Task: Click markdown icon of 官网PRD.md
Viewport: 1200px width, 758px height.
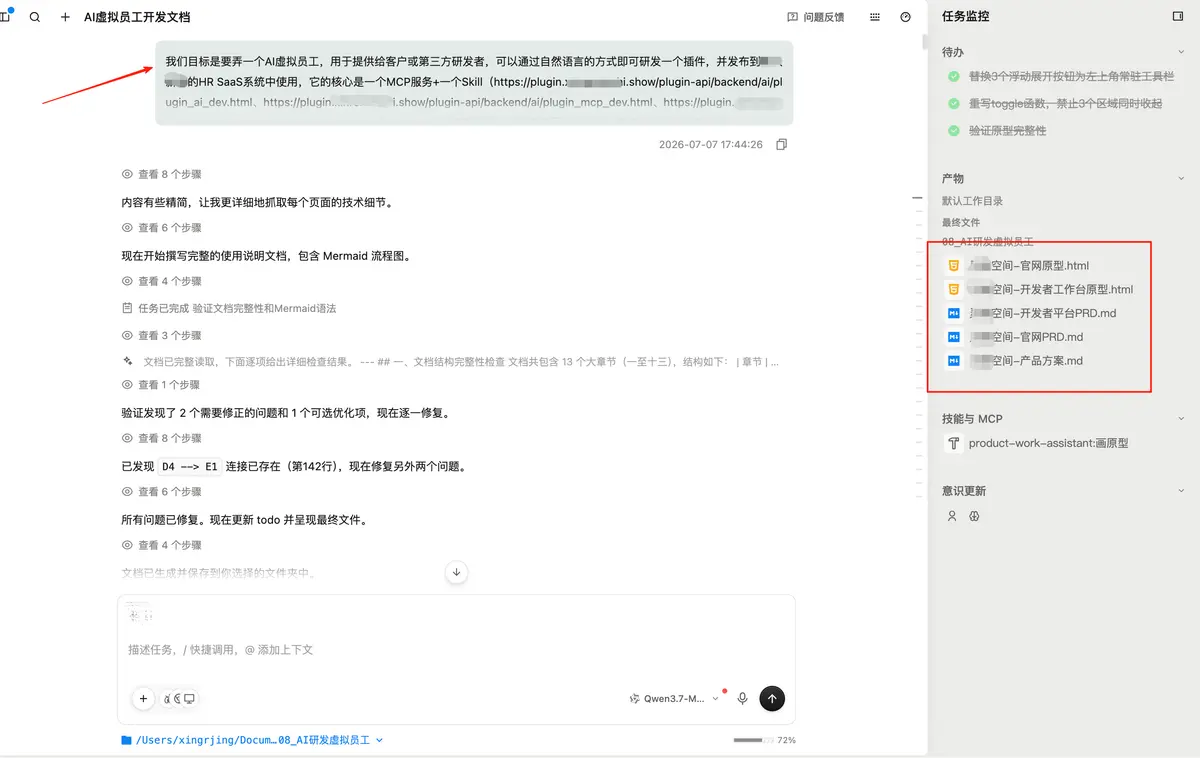Action: (x=954, y=337)
